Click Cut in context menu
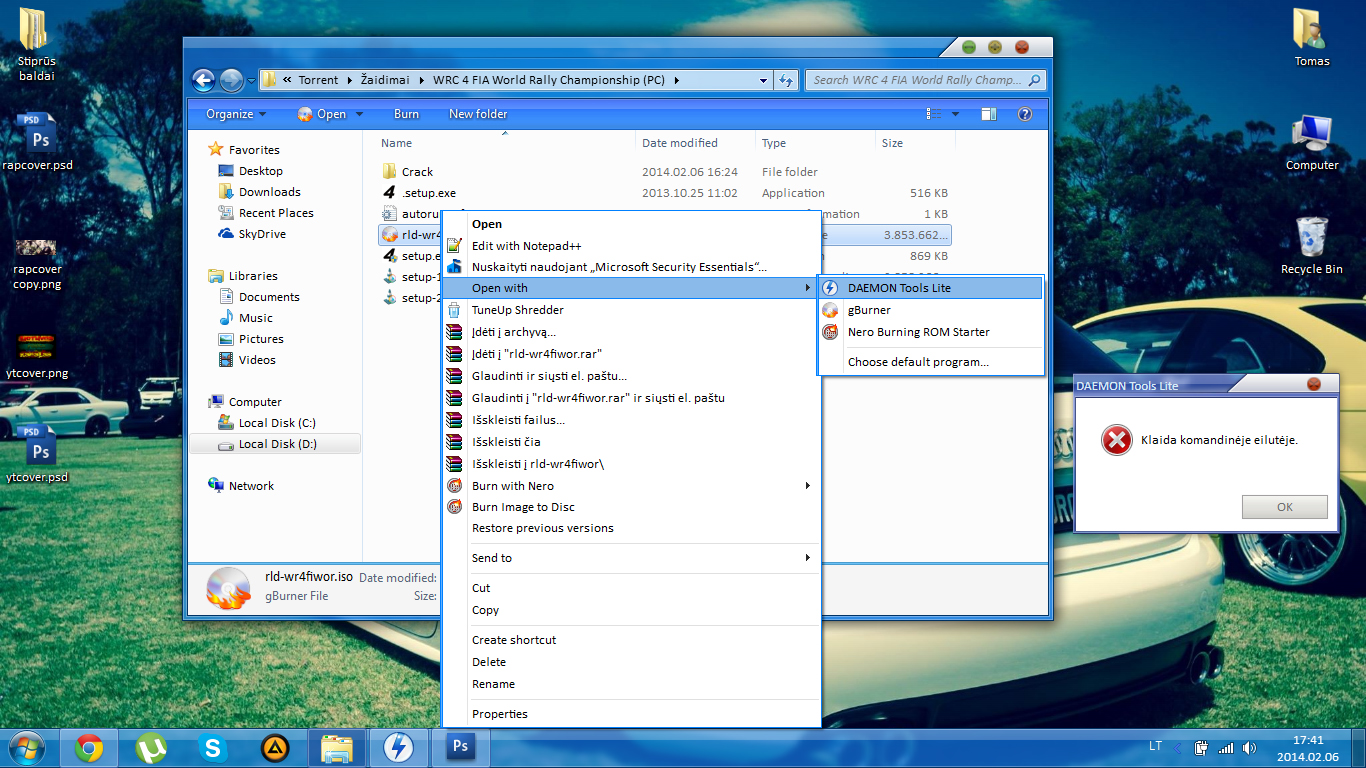1366x768 pixels. 630,588
